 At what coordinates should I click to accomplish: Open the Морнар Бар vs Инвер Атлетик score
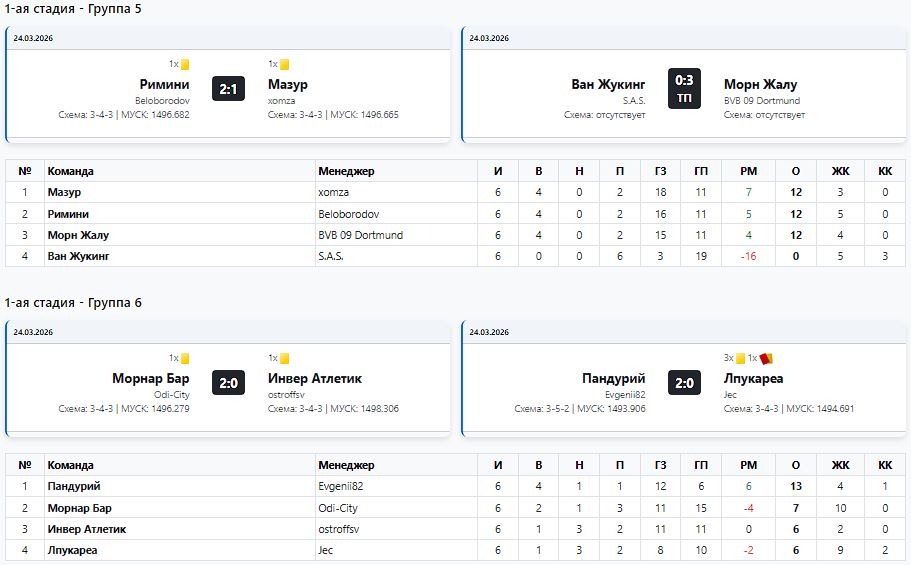228,384
